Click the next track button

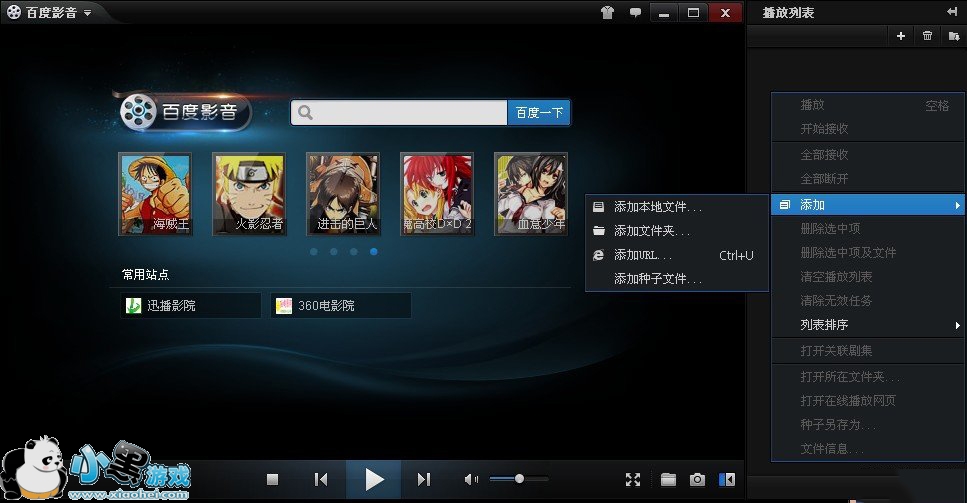[424, 480]
